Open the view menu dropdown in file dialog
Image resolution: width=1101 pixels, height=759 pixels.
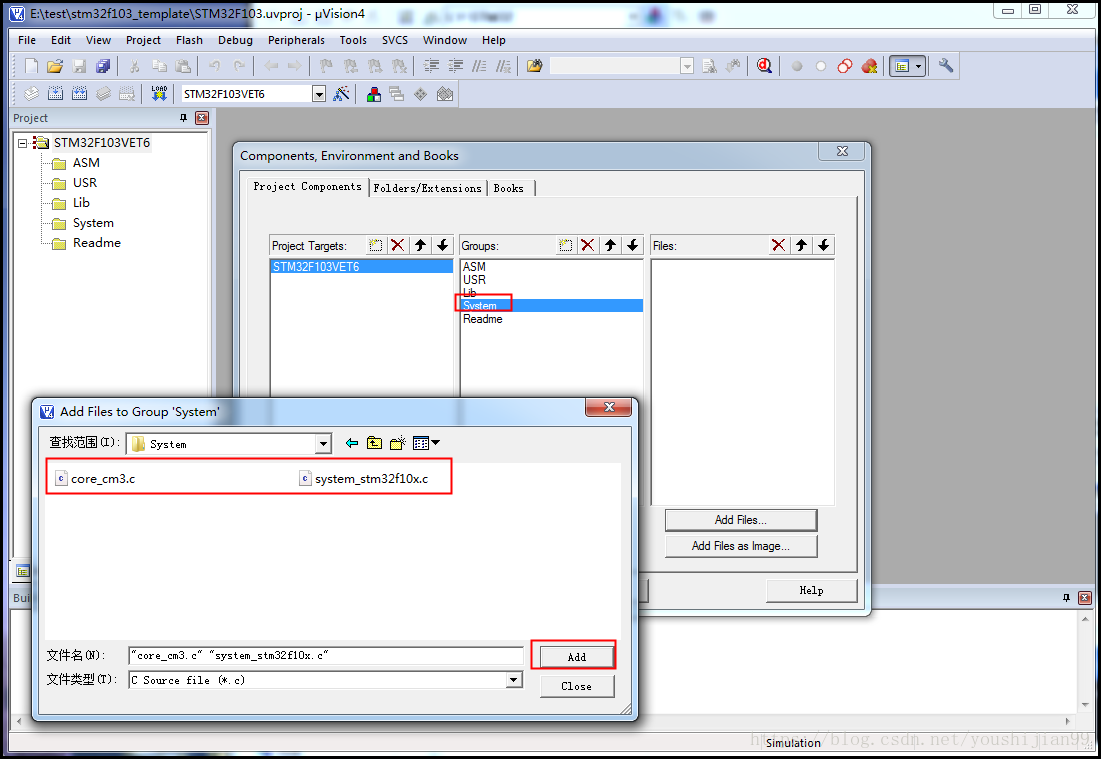coord(435,443)
